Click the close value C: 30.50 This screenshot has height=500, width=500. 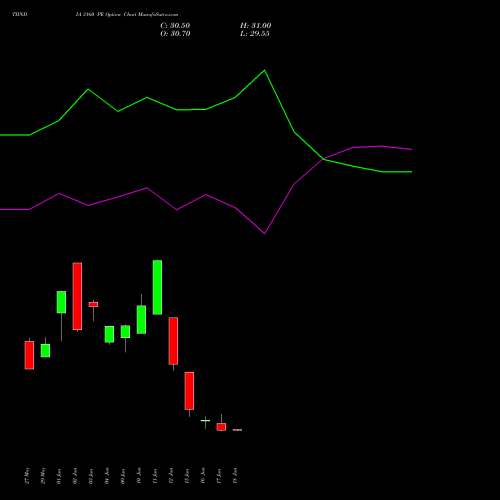pyautogui.click(x=175, y=26)
